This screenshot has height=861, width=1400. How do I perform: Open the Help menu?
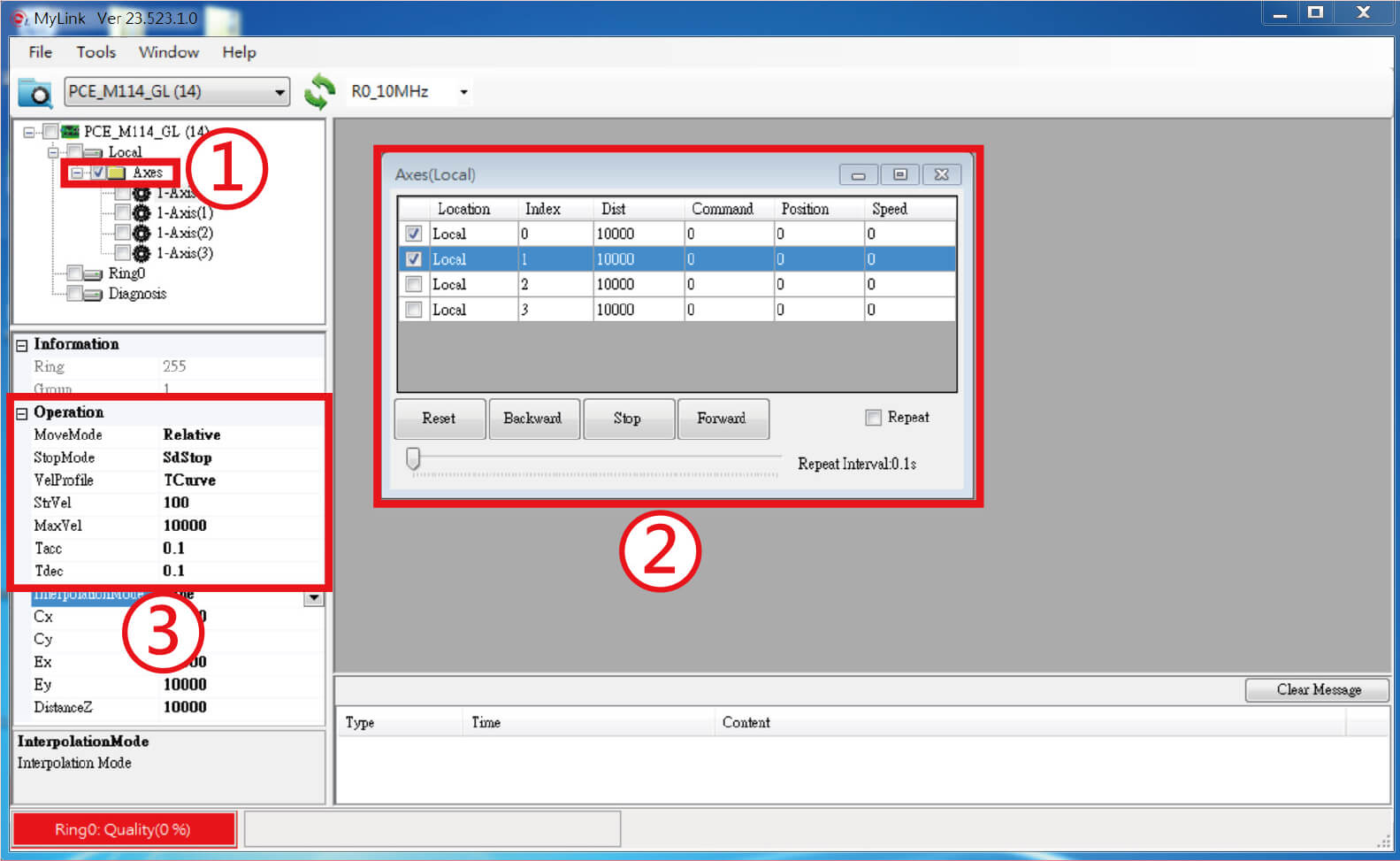[x=239, y=52]
